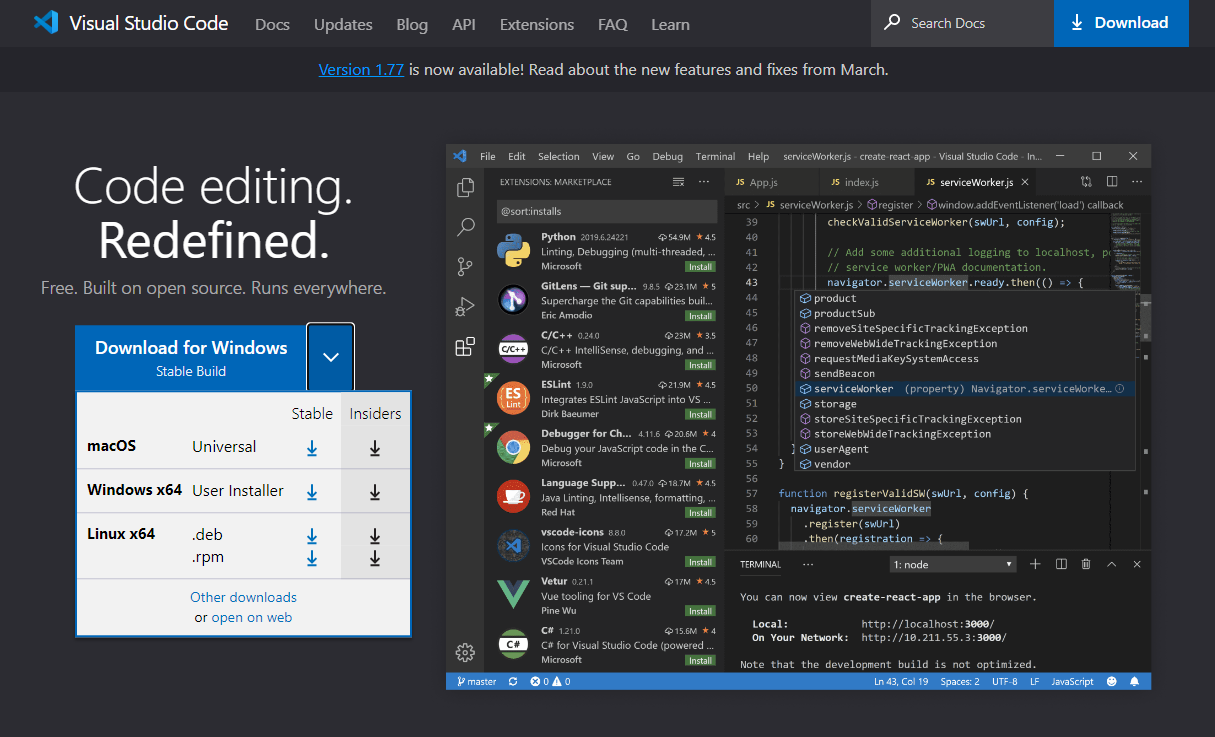This screenshot has width=1215, height=737.
Task: Open the API navigation item
Action: point(464,24)
